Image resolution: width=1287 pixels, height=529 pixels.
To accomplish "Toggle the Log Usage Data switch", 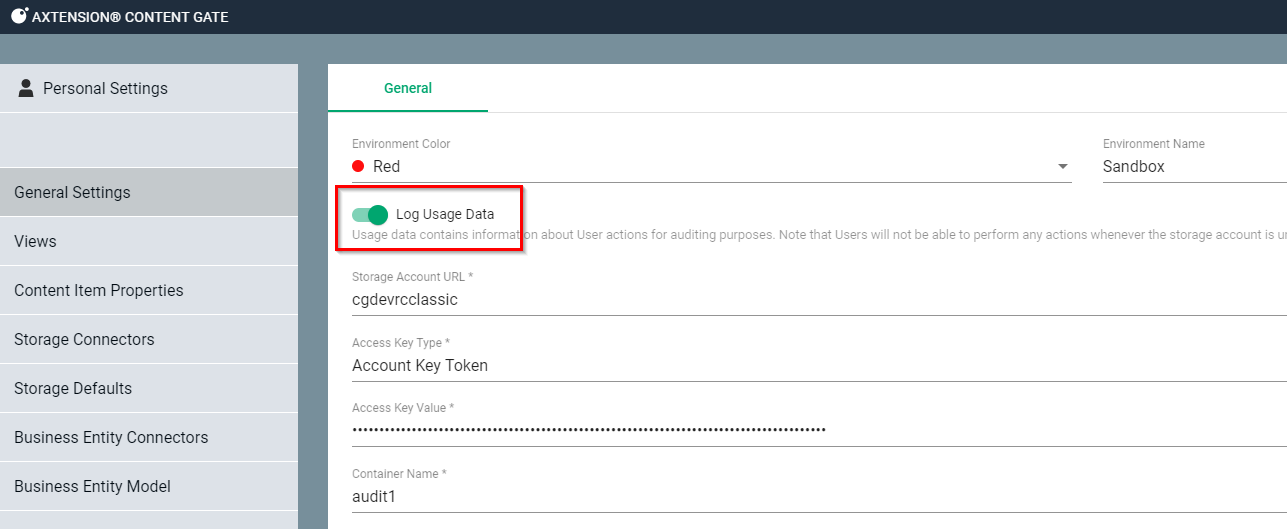I will [370, 214].
